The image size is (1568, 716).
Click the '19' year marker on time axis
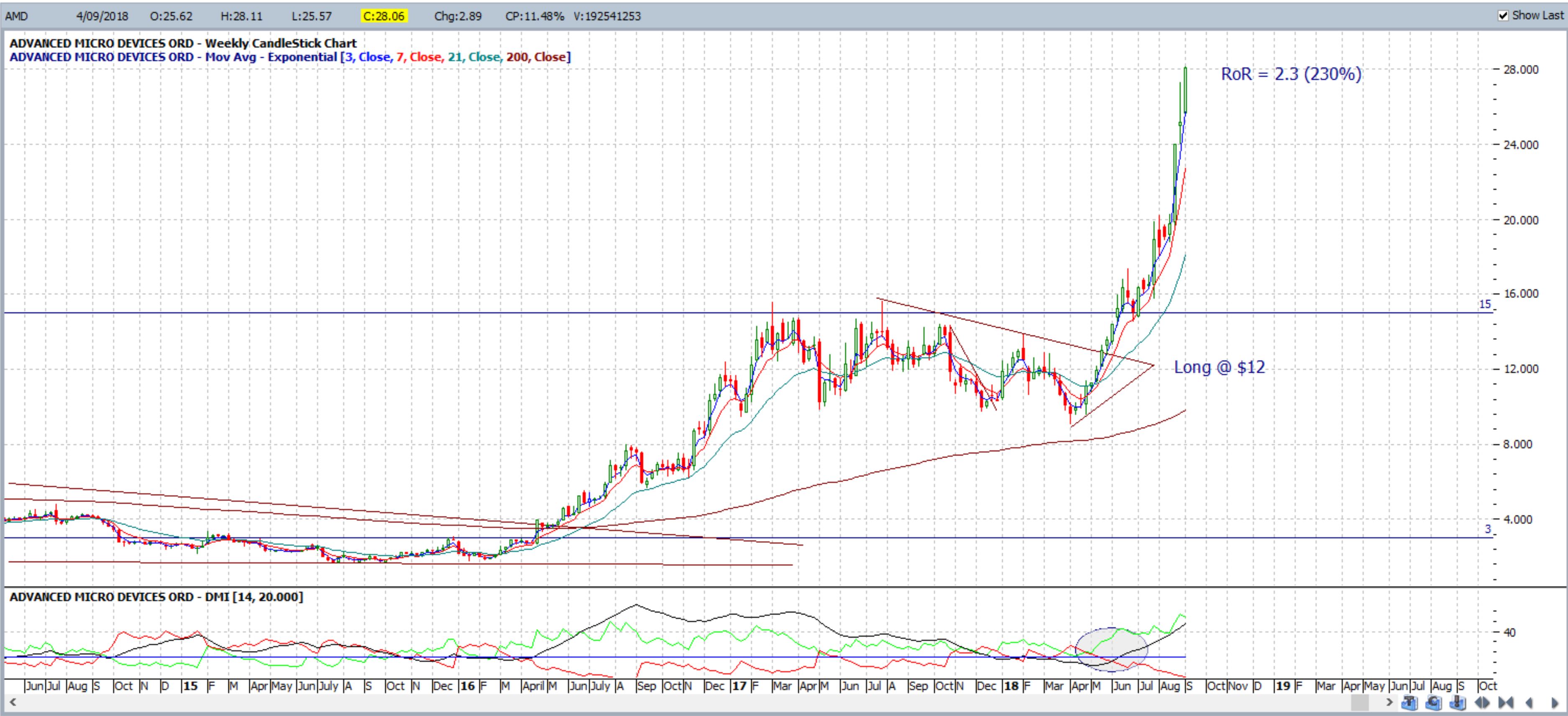(x=1283, y=686)
